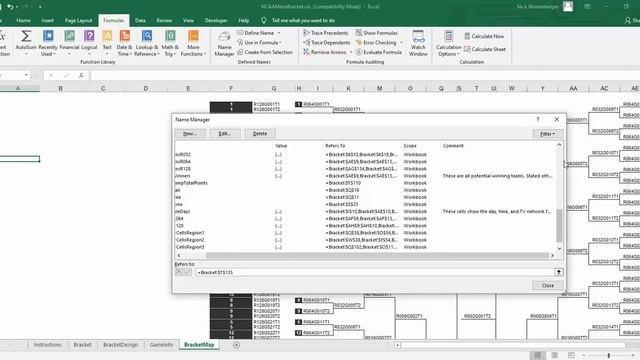Click the Refers to input field
Viewport: 640px width, 360px height.
coord(375,272)
